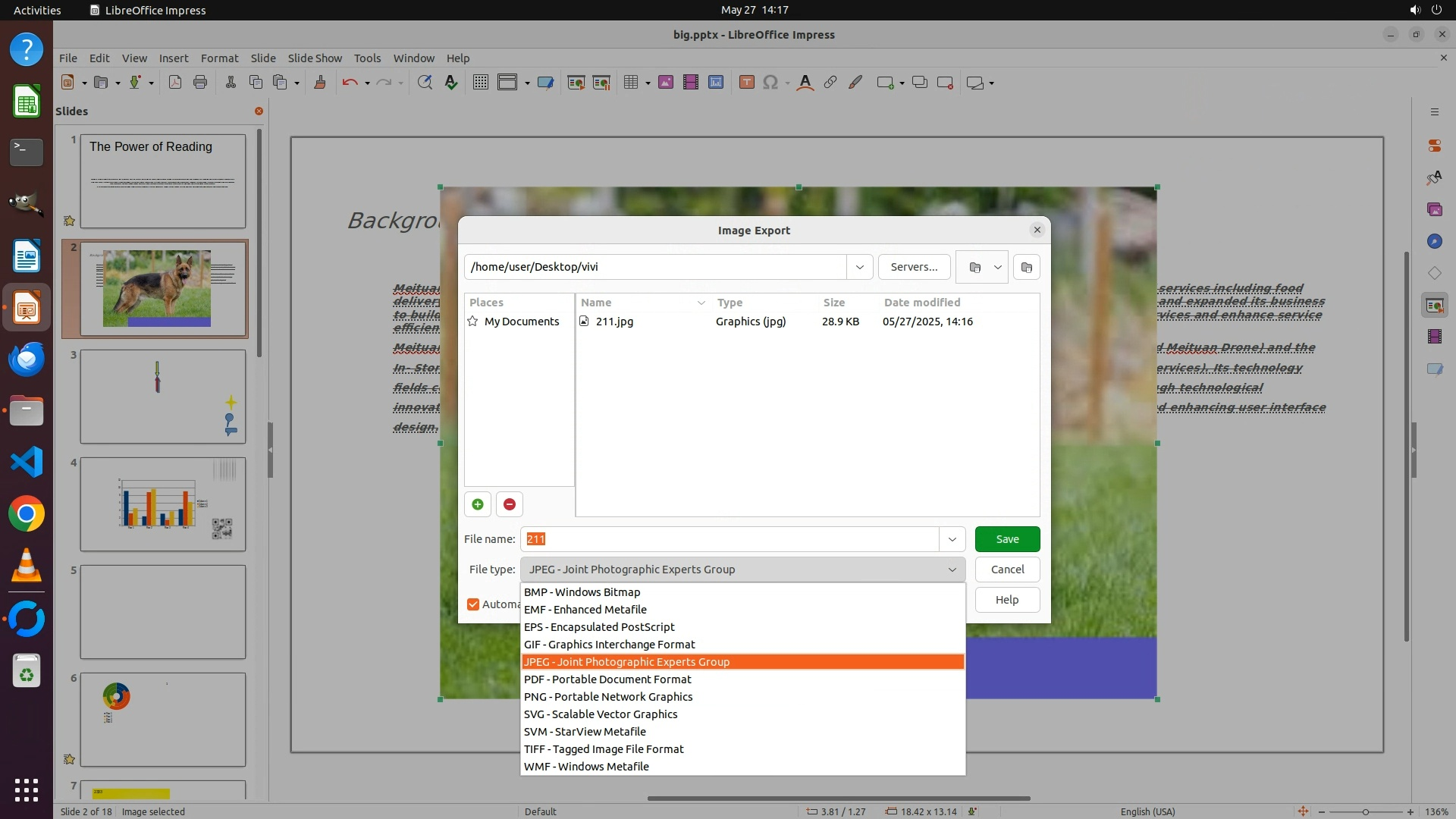1456x819 pixels.
Task: Open the Format menu
Action: [x=219, y=58]
